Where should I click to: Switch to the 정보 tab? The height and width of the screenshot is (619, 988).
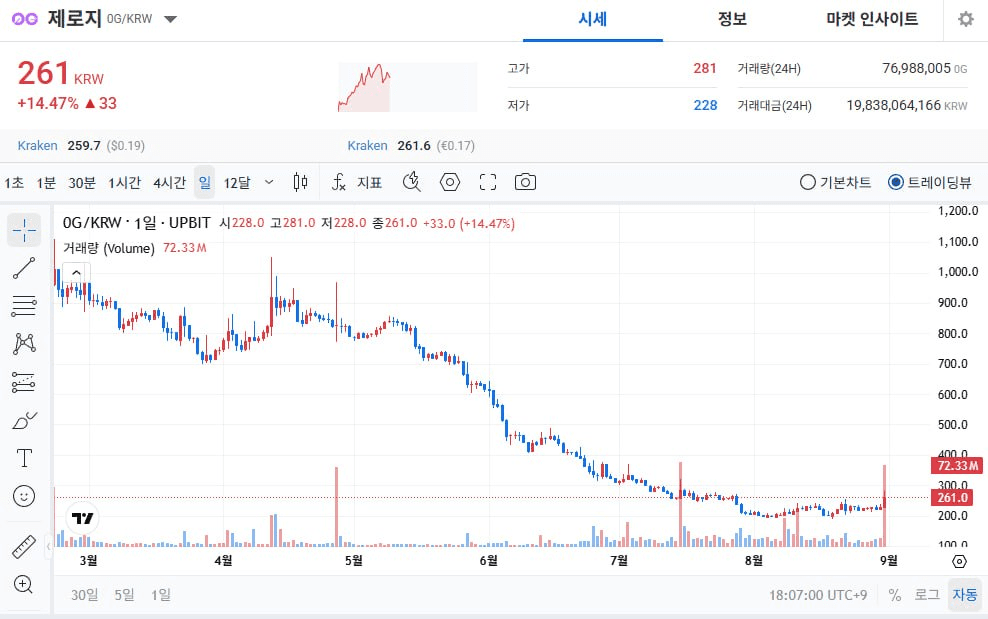pos(732,20)
